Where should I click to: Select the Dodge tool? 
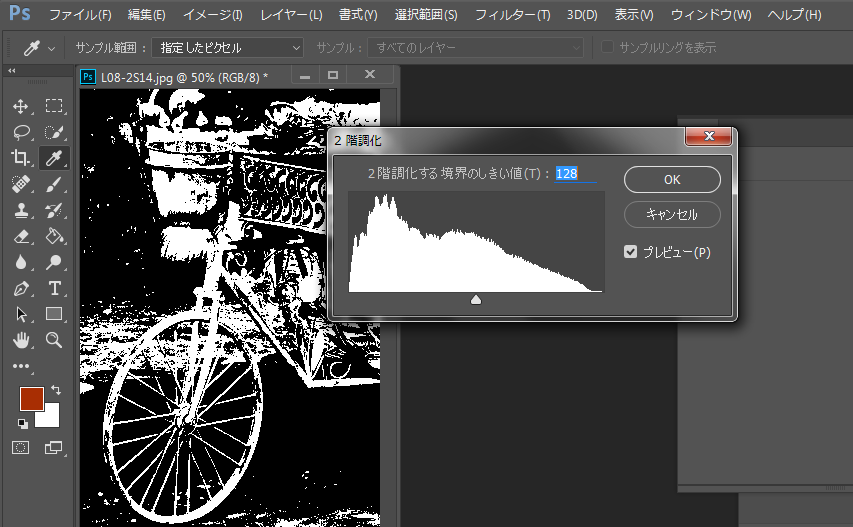coord(54,262)
